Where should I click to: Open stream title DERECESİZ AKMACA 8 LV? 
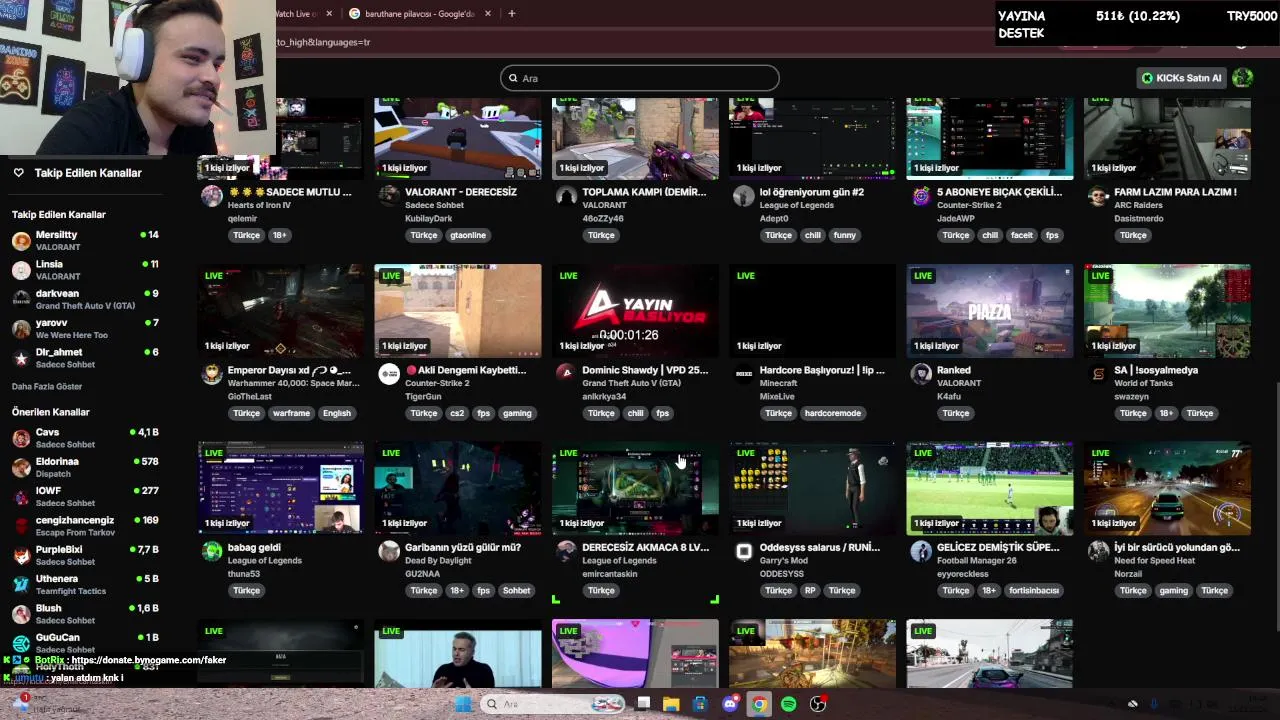pyautogui.click(x=646, y=548)
